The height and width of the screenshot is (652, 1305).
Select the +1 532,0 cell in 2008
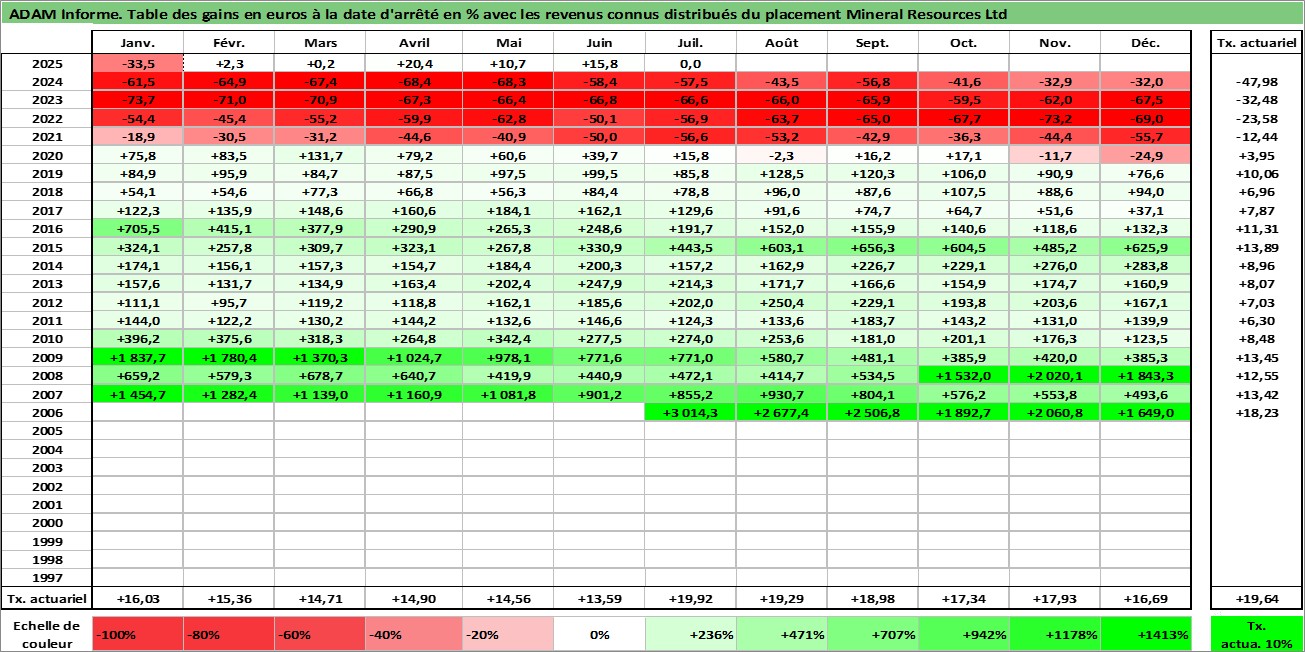pyautogui.click(x=964, y=375)
